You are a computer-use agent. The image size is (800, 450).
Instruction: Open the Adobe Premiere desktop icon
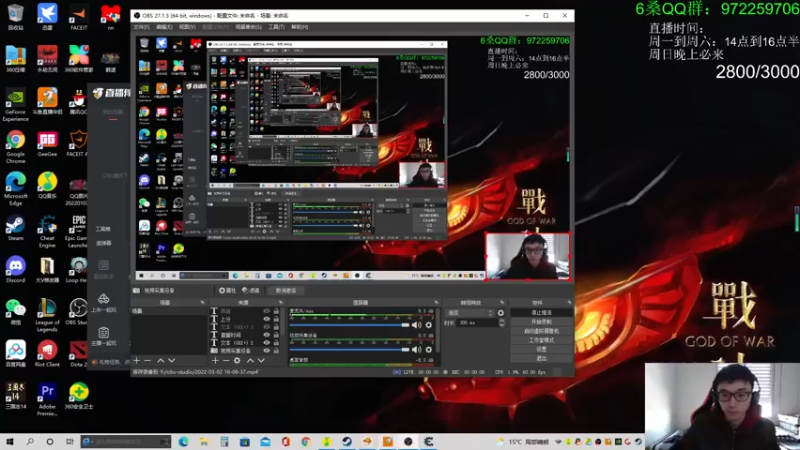coord(47,399)
